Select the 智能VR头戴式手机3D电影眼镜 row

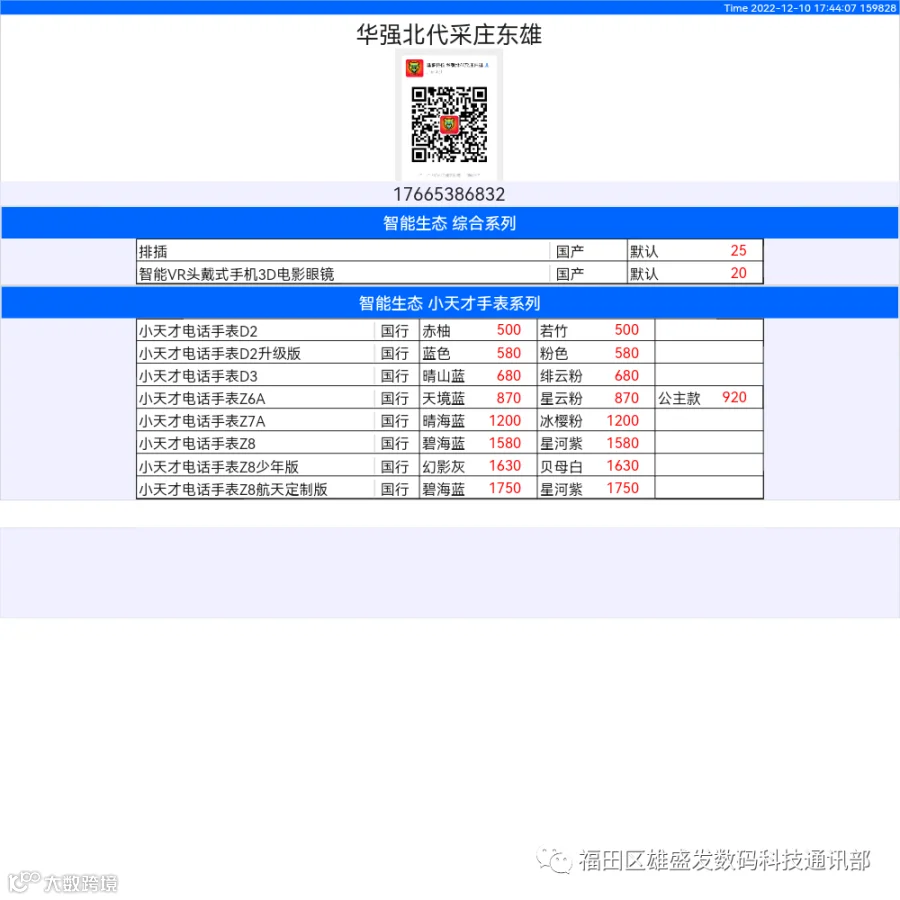[x=449, y=273]
